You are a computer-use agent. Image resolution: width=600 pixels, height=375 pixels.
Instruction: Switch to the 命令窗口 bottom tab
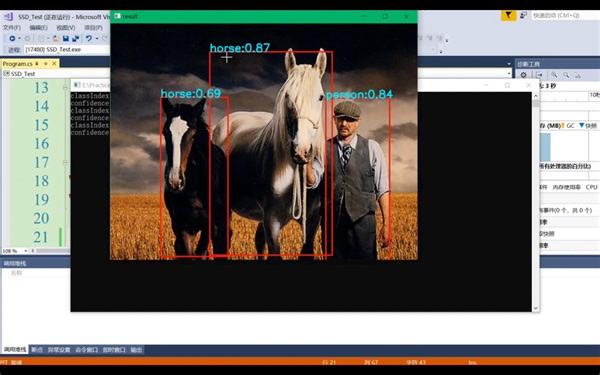(86, 350)
